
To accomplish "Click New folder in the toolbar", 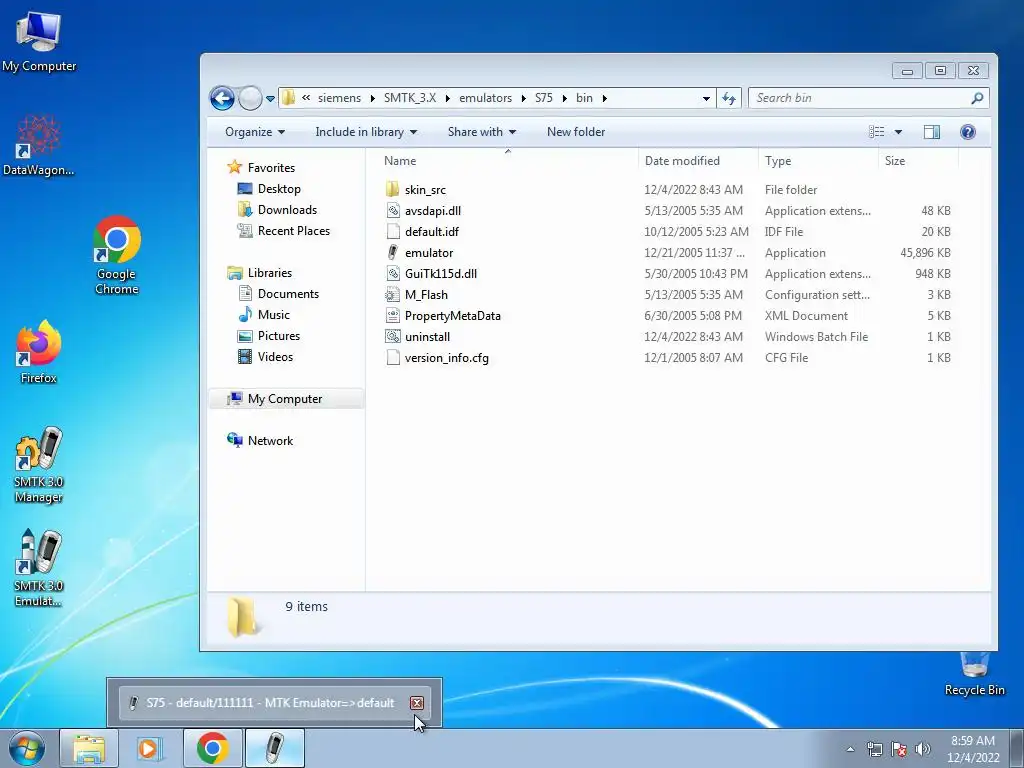I will point(576,132).
